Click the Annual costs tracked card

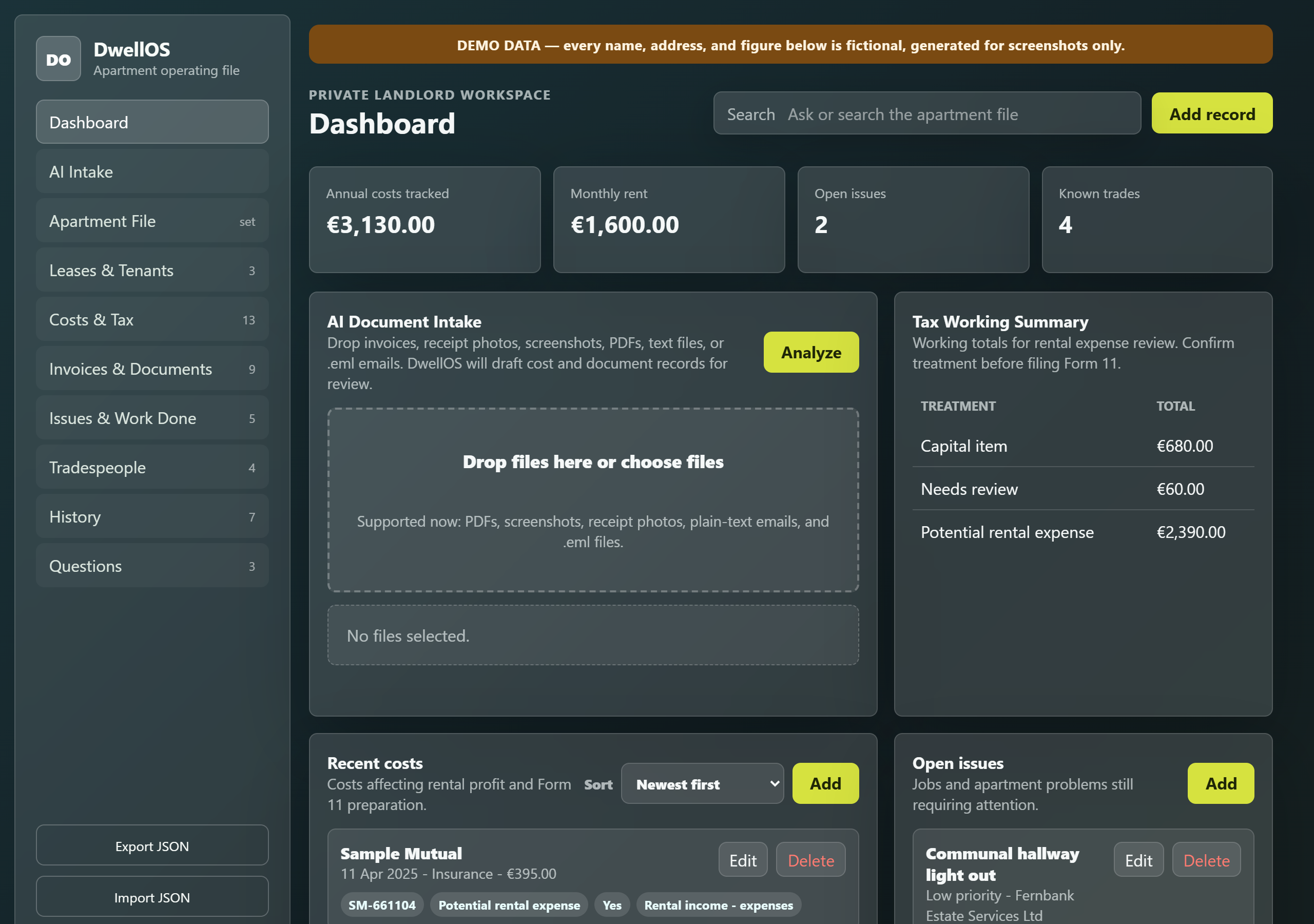424,220
